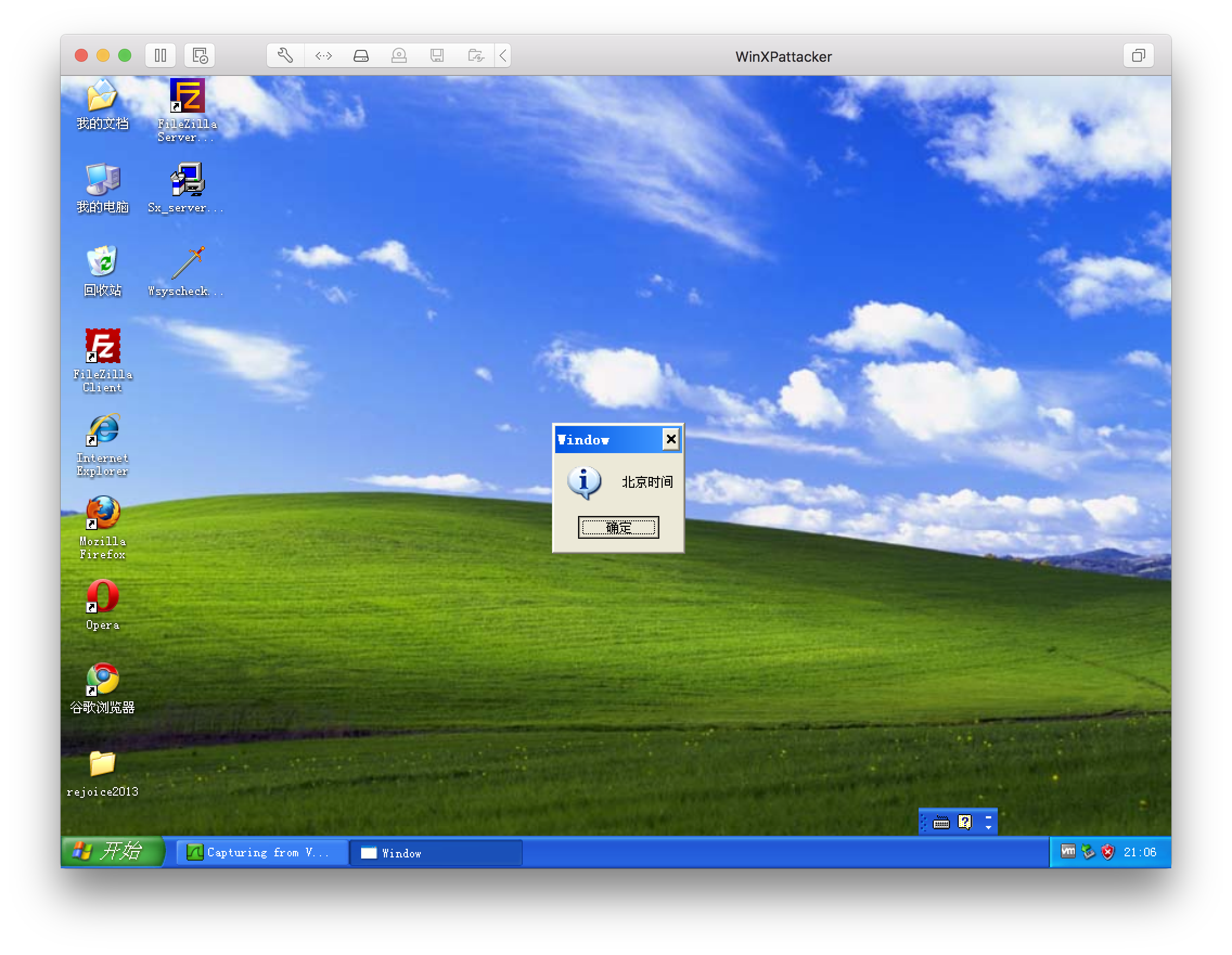Select the Mozilla Firefox desktop shortcut

(x=102, y=528)
